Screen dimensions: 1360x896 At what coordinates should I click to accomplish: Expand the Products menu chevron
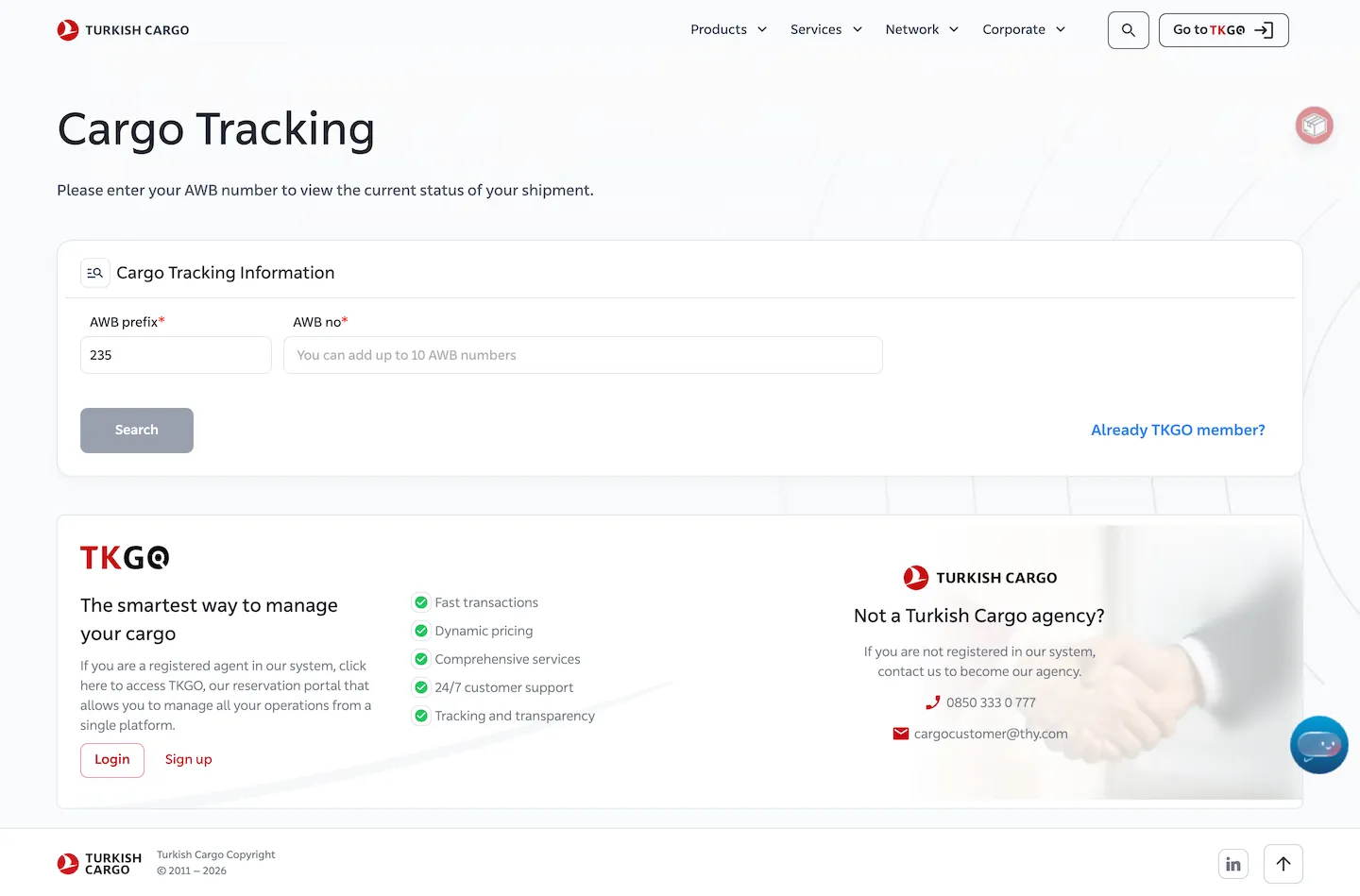point(762,29)
